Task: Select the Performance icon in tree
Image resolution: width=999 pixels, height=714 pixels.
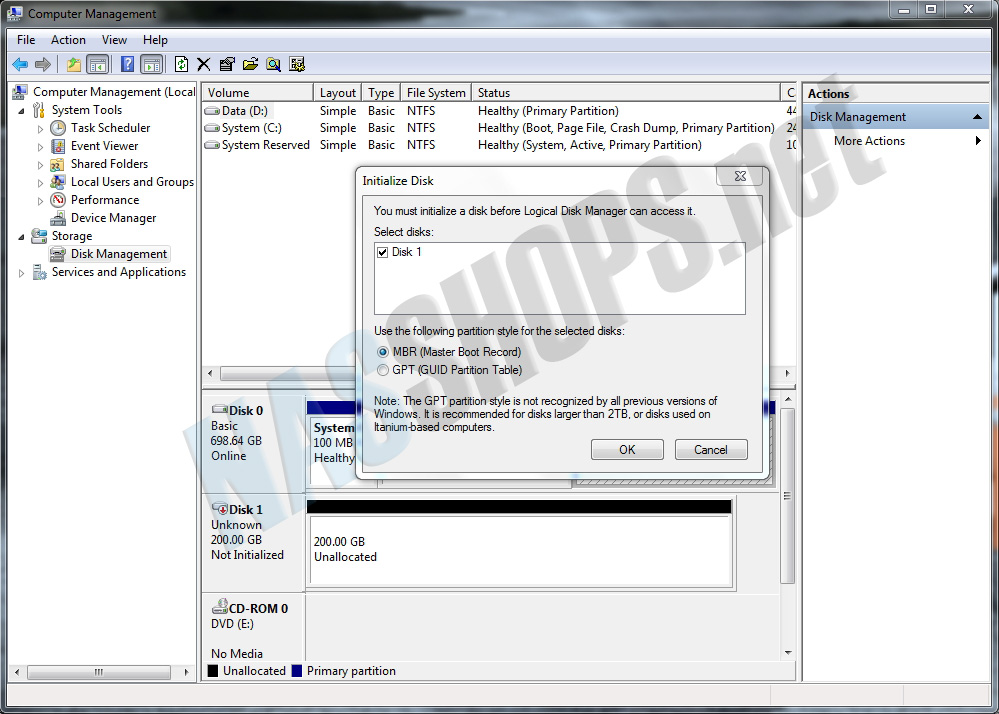Action: click(x=58, y=200)
